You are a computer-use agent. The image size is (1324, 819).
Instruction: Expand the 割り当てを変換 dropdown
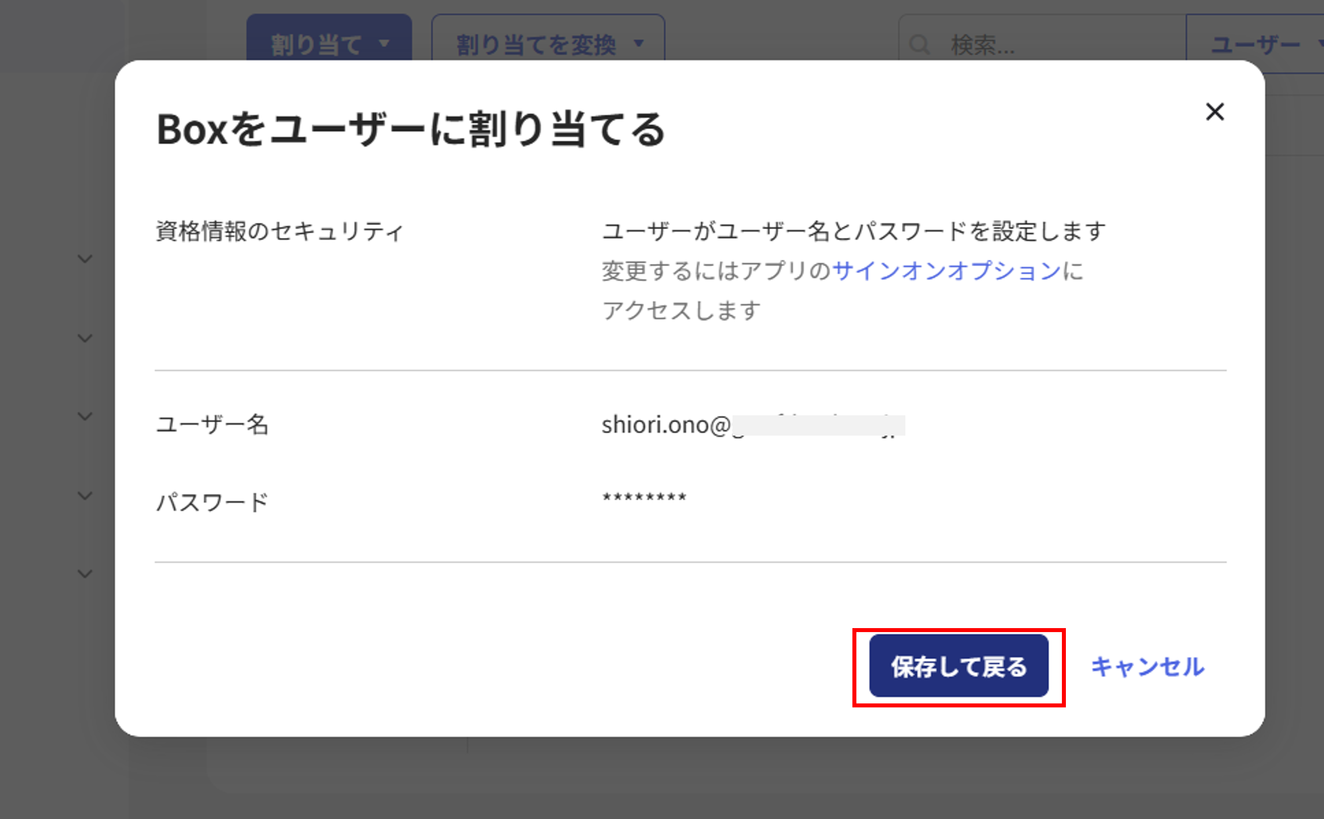click(547, 45)
